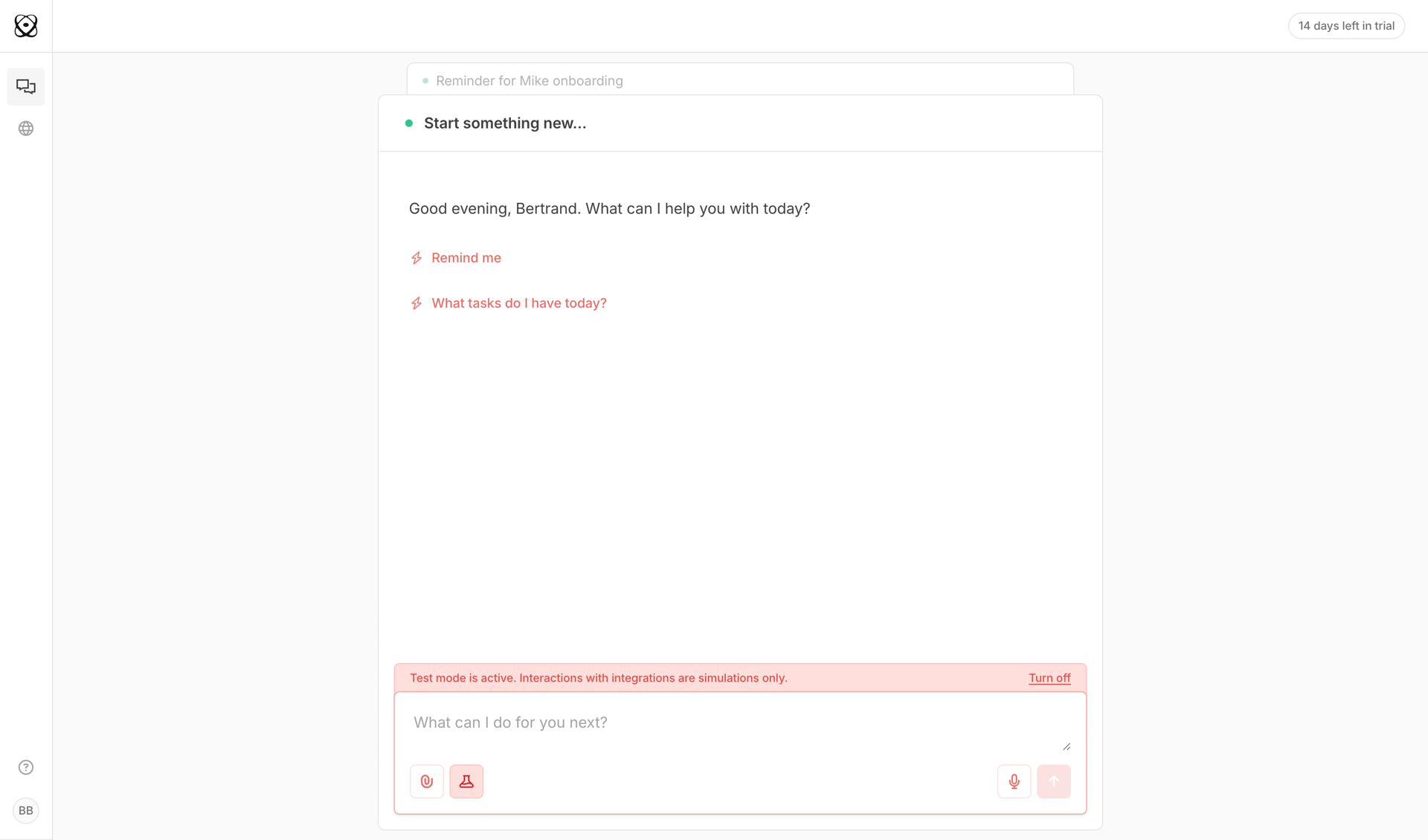Attach a file using the paperclip icon

click(x=426, y=781)
